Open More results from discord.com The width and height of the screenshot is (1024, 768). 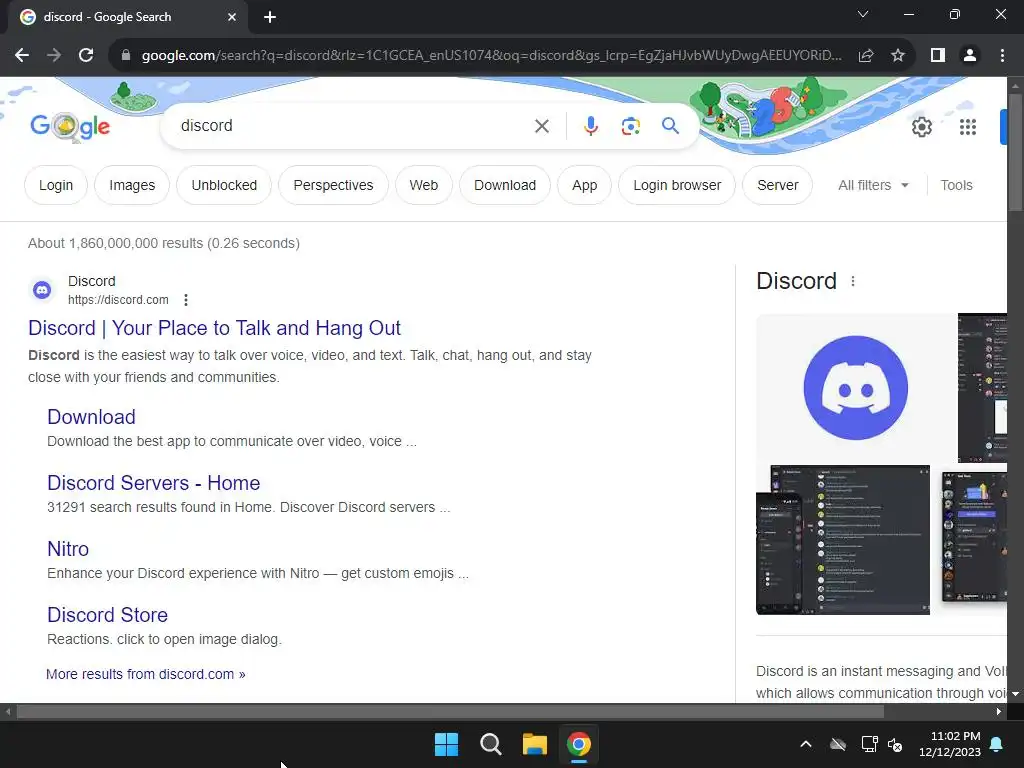click(x=146, y=674)
